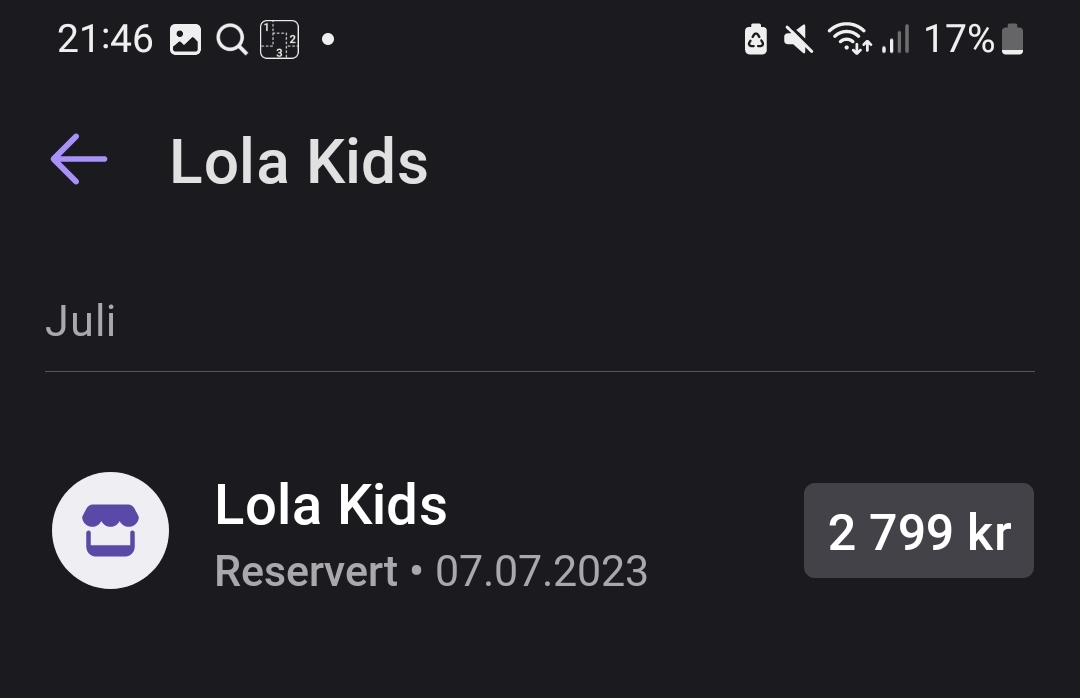The width and height of the screenshot is (1080, 698).
Task: Tap the image notification icon in status bar
Action: click(x=185, y=39)
